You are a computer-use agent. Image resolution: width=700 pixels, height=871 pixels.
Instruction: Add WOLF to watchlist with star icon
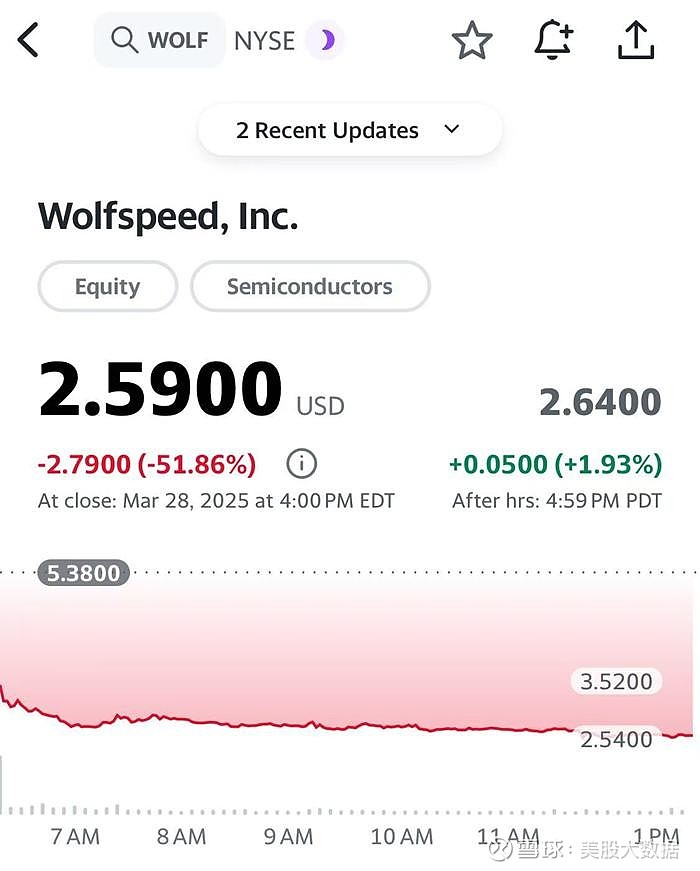472,41
